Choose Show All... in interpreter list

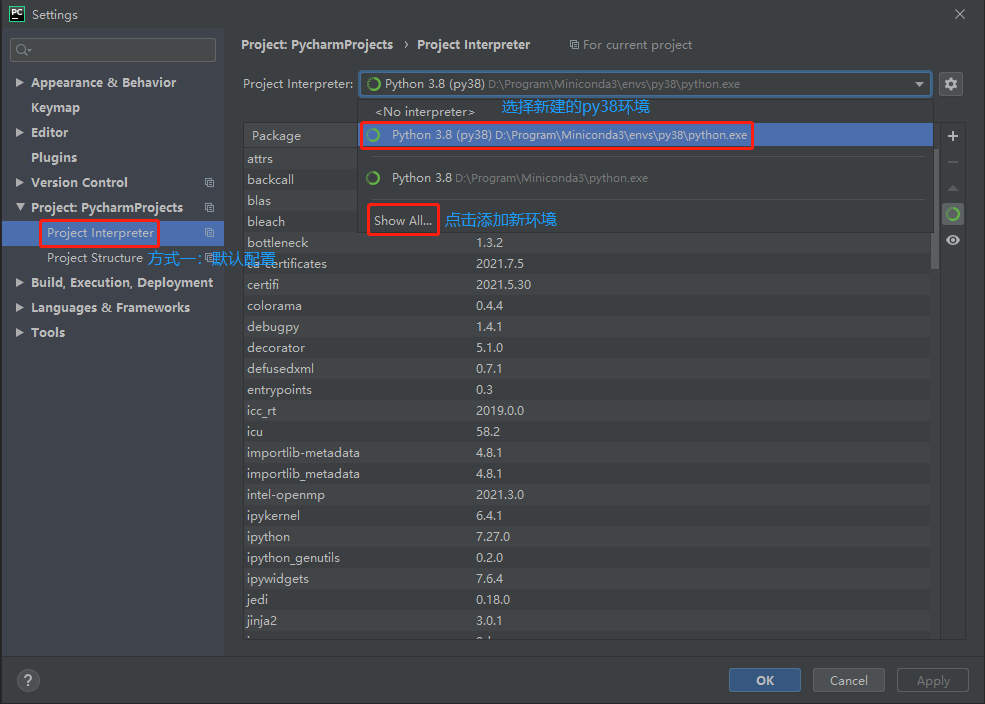click(x=403, y=220)
